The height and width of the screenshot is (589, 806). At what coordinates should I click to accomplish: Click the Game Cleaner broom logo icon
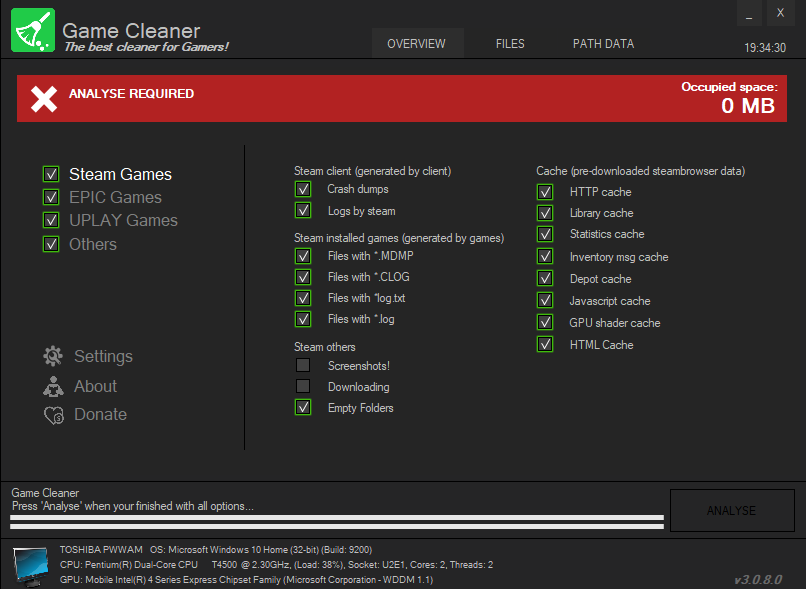click(x=33, y=30)
